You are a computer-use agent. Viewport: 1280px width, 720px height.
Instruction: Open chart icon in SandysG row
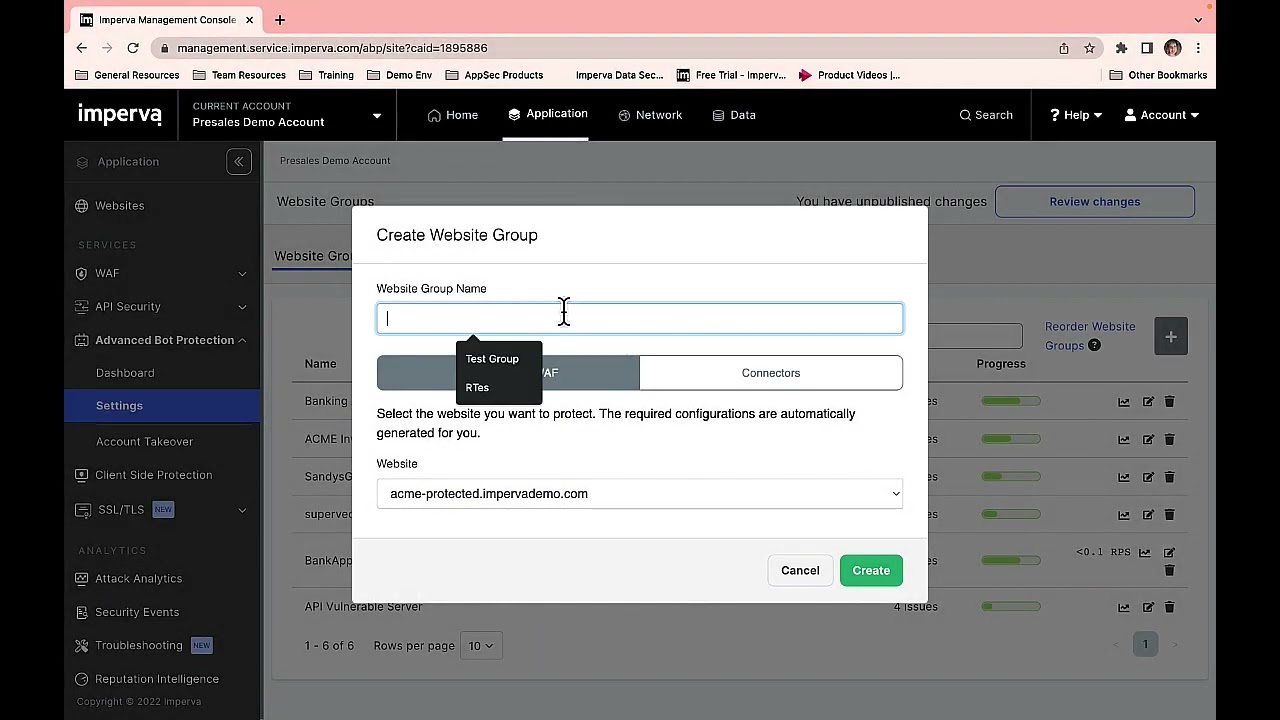tap(1124, 477)
